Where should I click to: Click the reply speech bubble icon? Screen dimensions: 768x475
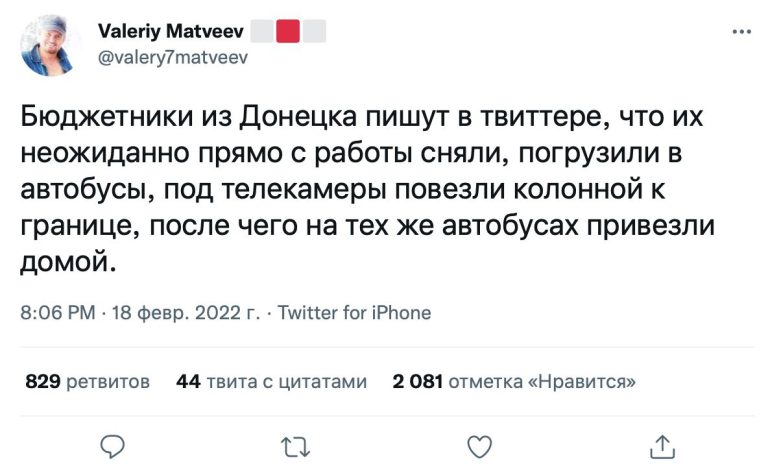coord(113,447)
